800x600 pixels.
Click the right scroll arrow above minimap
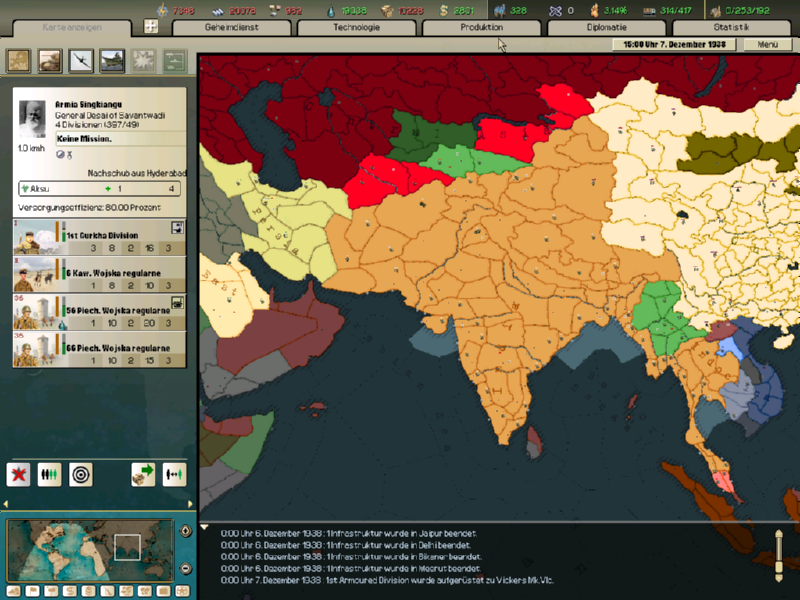coord(190,504)
